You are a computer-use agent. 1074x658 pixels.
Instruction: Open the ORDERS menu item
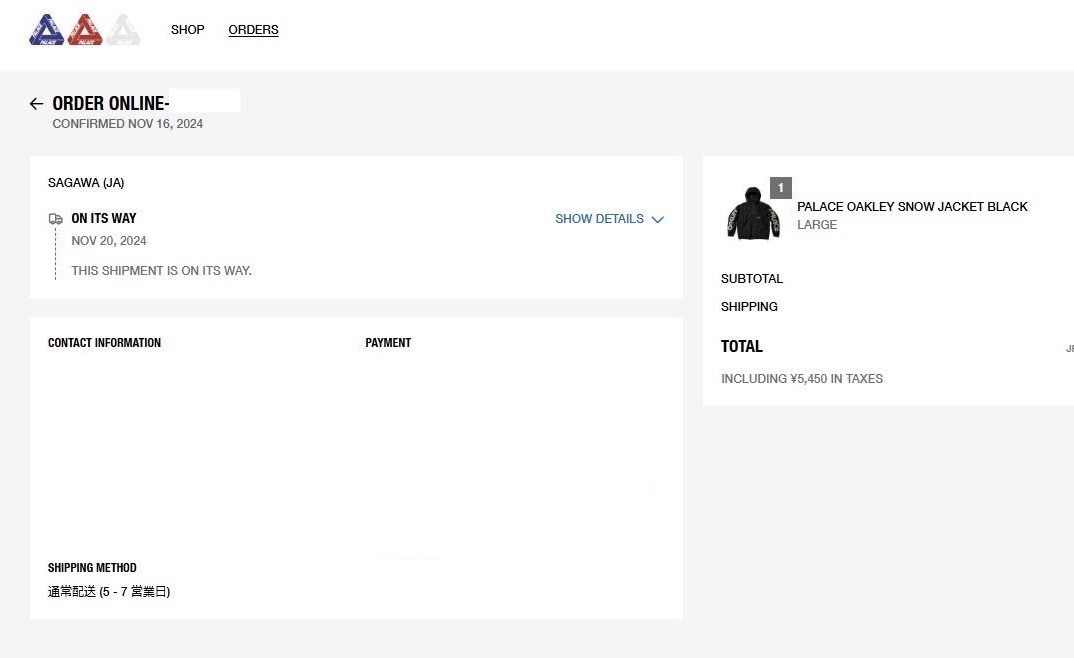(253, 29)
